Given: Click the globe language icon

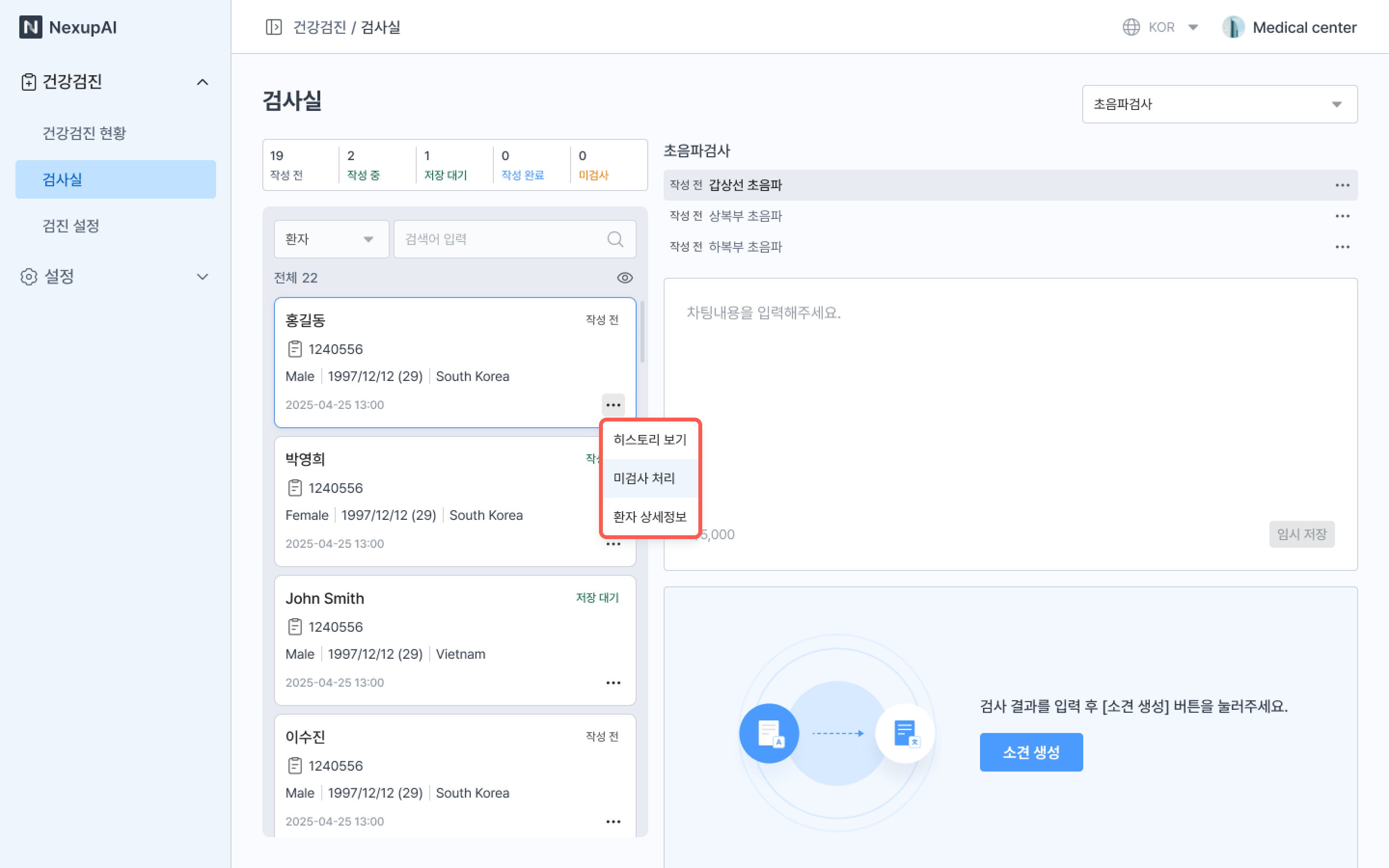Looking at the screenshot, I should (x=1130, y=27).
